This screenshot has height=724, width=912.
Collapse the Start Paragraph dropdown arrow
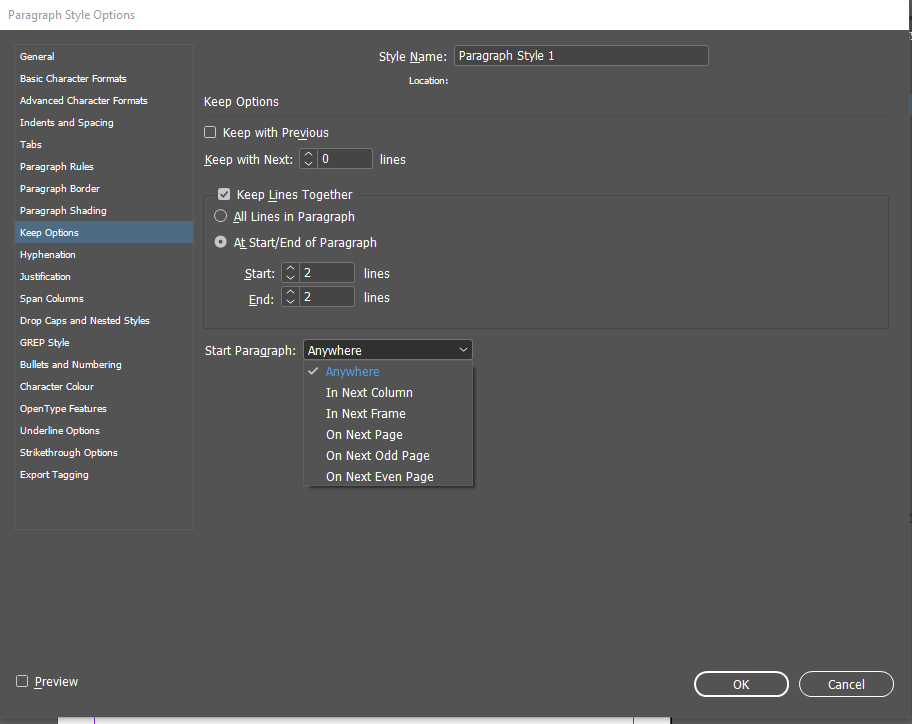pyautogui.click(x=463, y=350)
